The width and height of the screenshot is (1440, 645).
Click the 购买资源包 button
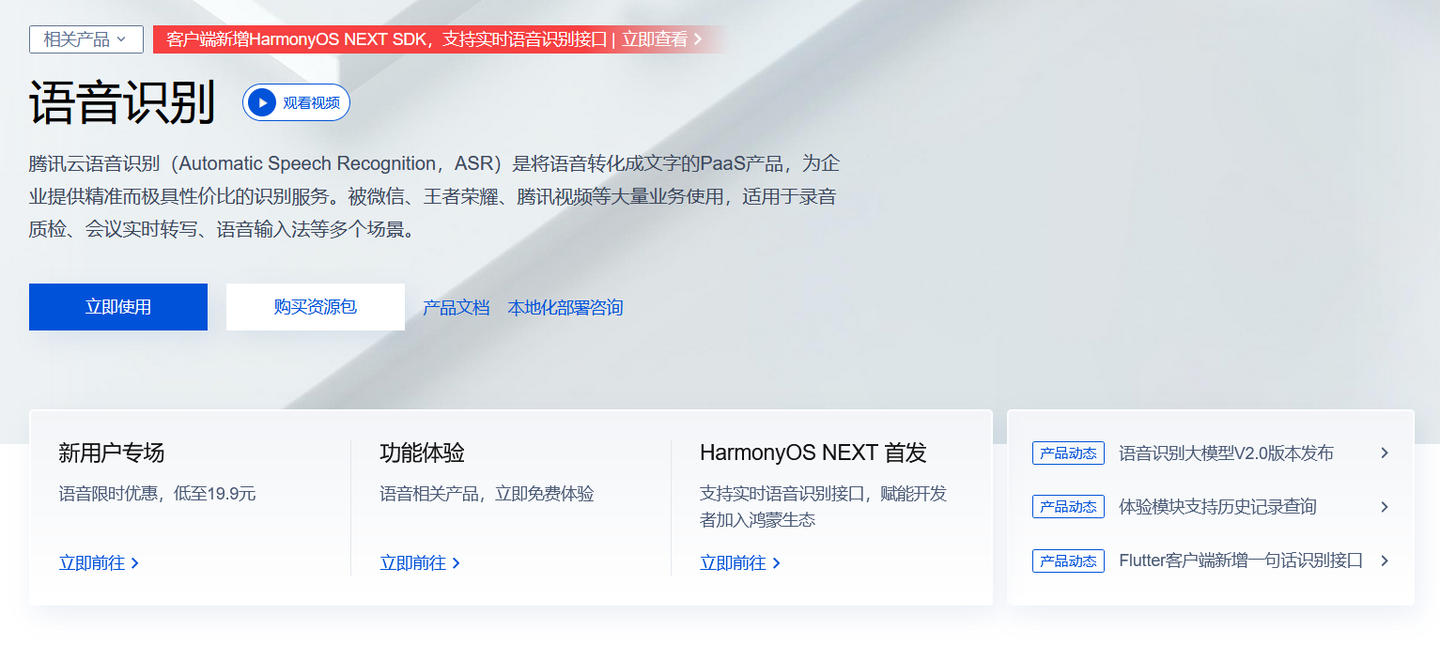point(315,307)
